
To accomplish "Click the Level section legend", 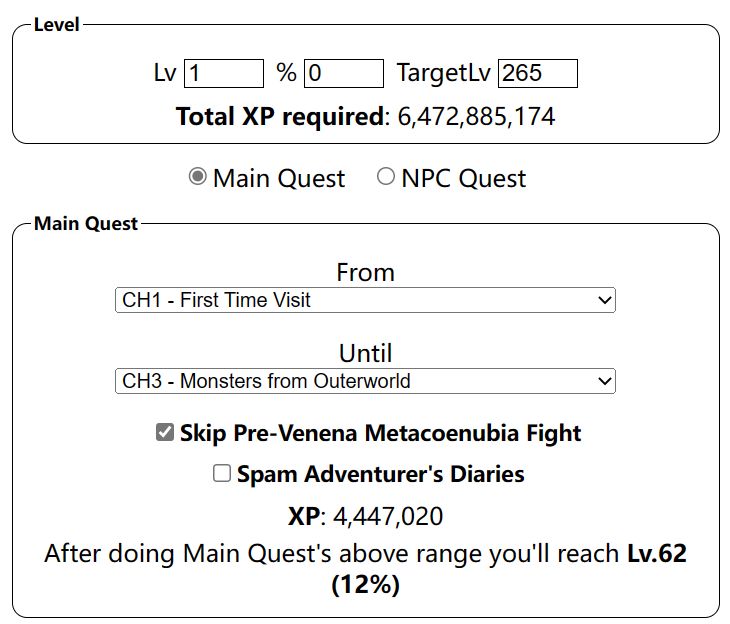I will pos(56,25).
